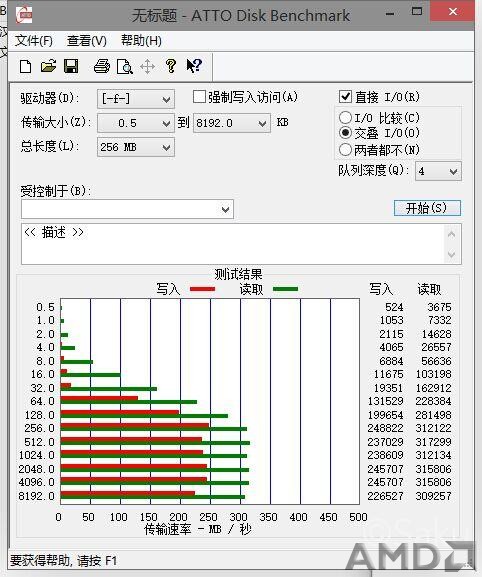Open the 驱动器(D) drive dropdown
The height and width of the screenshot is (577, 482).
tap(136, 99)
